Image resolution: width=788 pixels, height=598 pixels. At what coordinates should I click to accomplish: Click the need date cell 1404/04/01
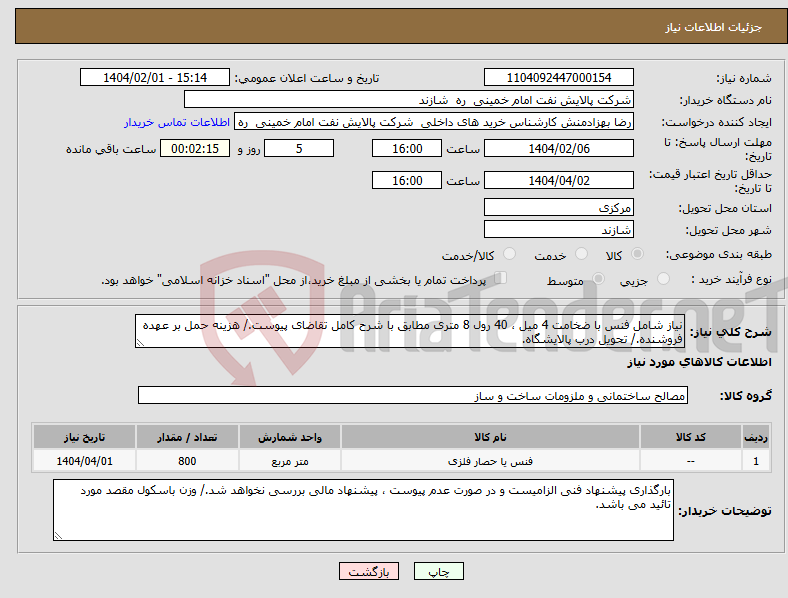click(84, 461)
